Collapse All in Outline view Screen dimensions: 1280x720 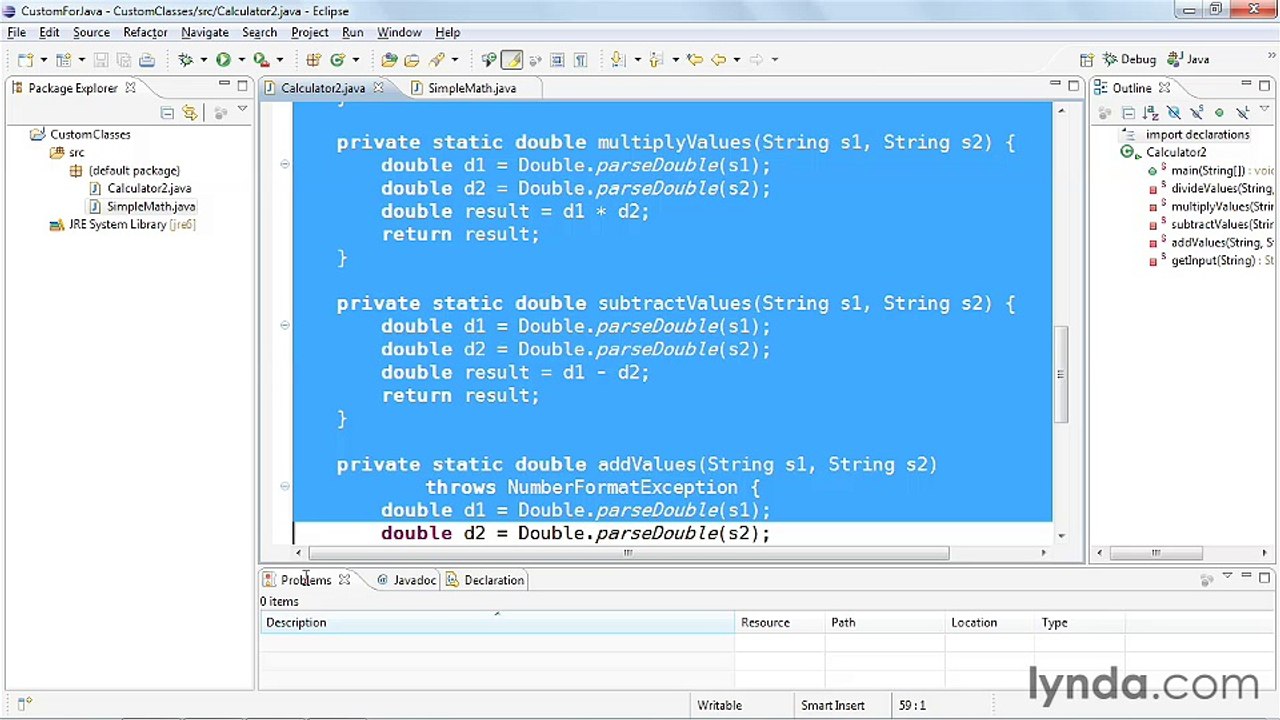tap(1128, 113)
